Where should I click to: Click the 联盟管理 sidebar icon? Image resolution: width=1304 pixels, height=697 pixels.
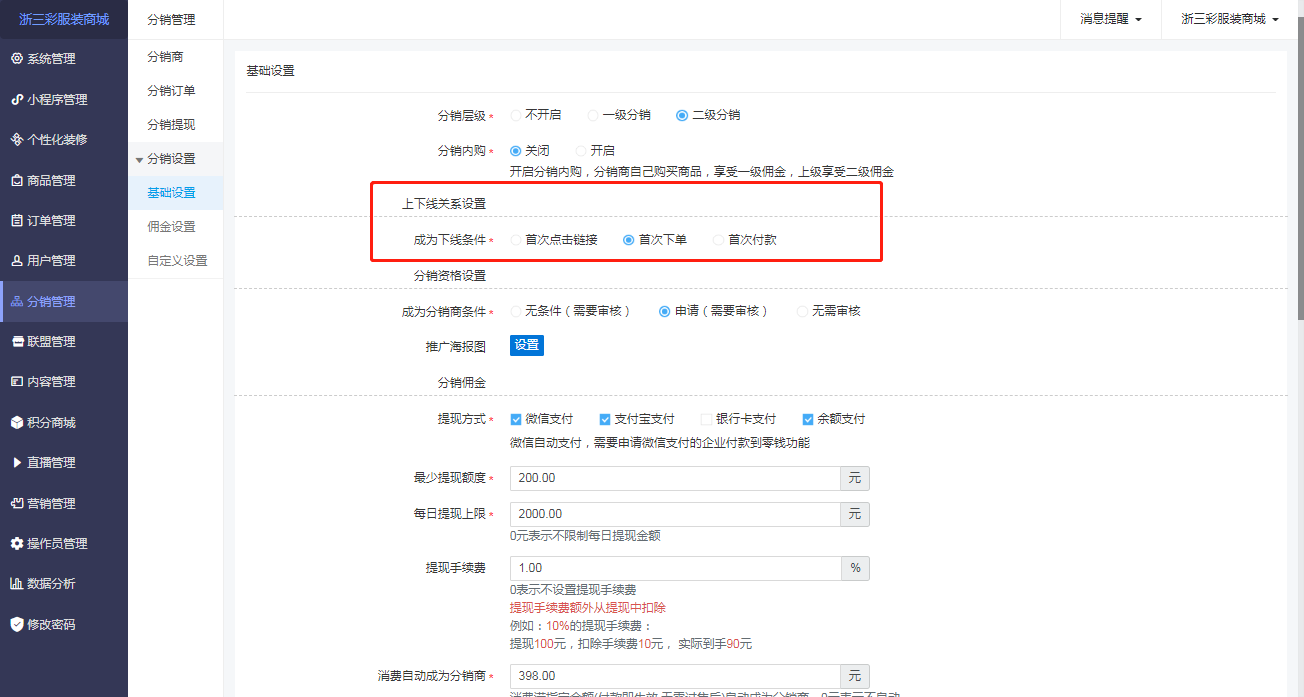pos(16,341)
